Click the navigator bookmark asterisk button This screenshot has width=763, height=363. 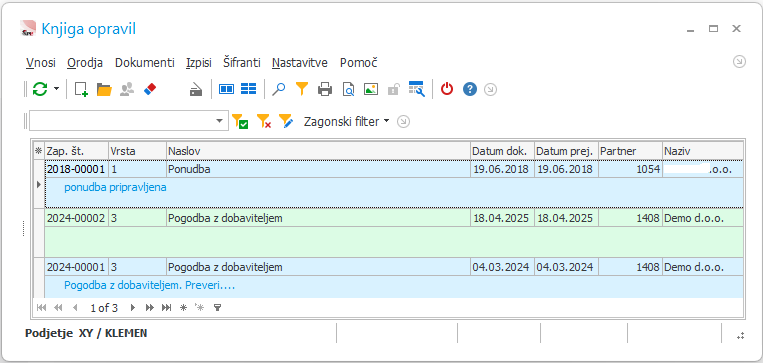click(183, 308)
